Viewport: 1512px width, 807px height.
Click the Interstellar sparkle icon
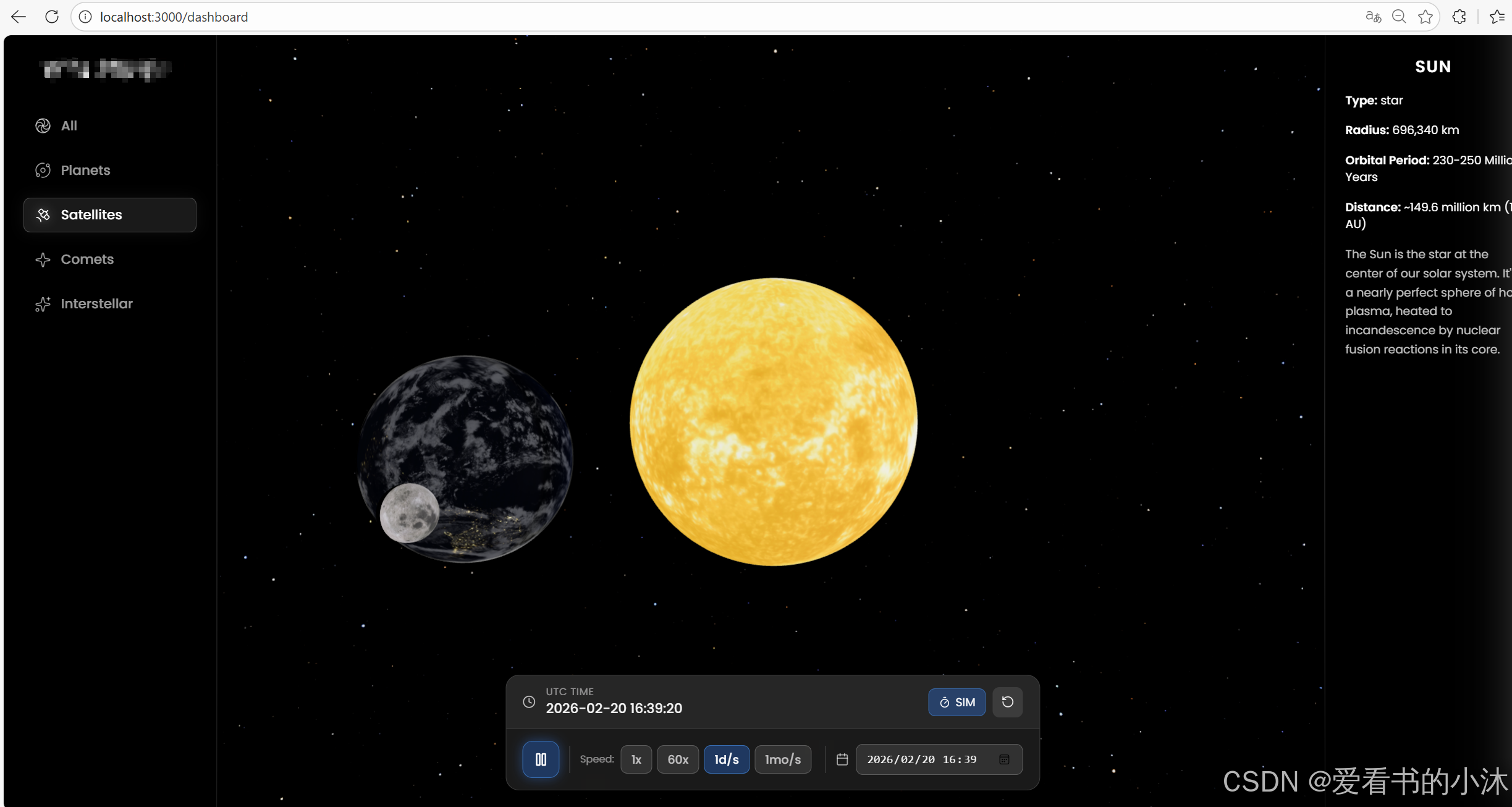pyautogui.click(x=43, y=304)
